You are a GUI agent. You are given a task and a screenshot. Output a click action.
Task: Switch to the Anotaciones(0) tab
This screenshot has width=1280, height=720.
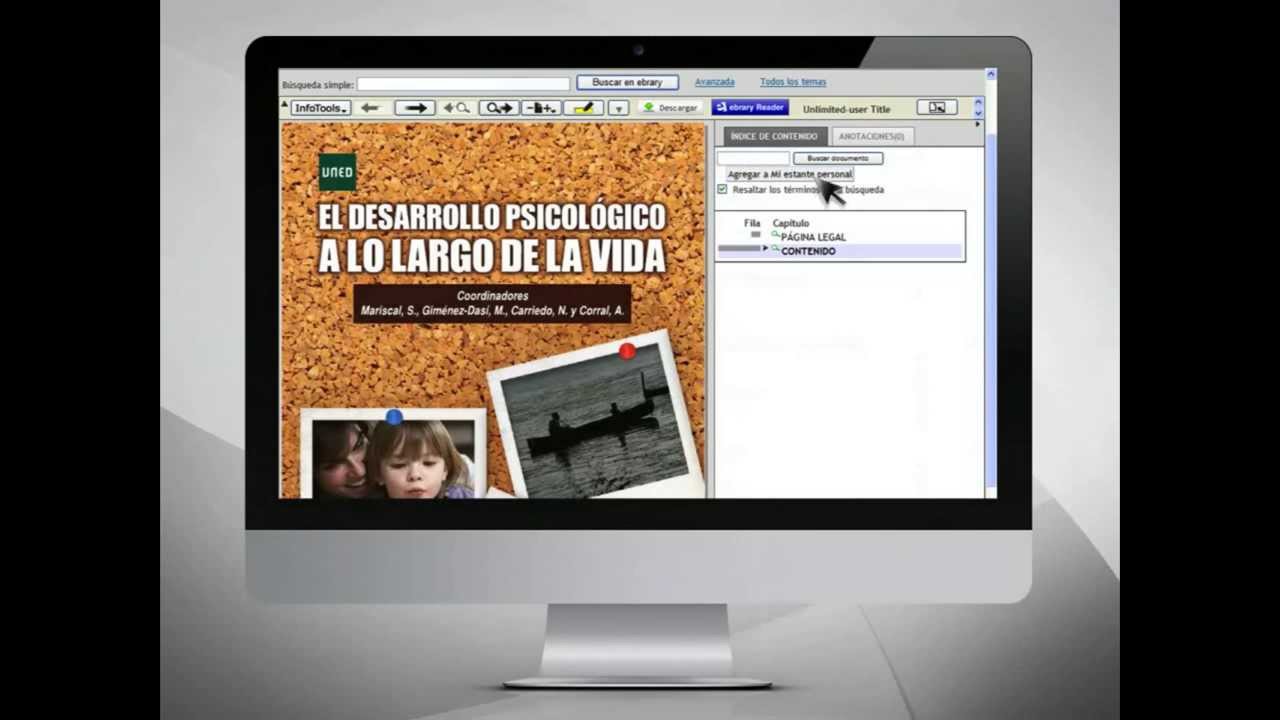(871, 136)
